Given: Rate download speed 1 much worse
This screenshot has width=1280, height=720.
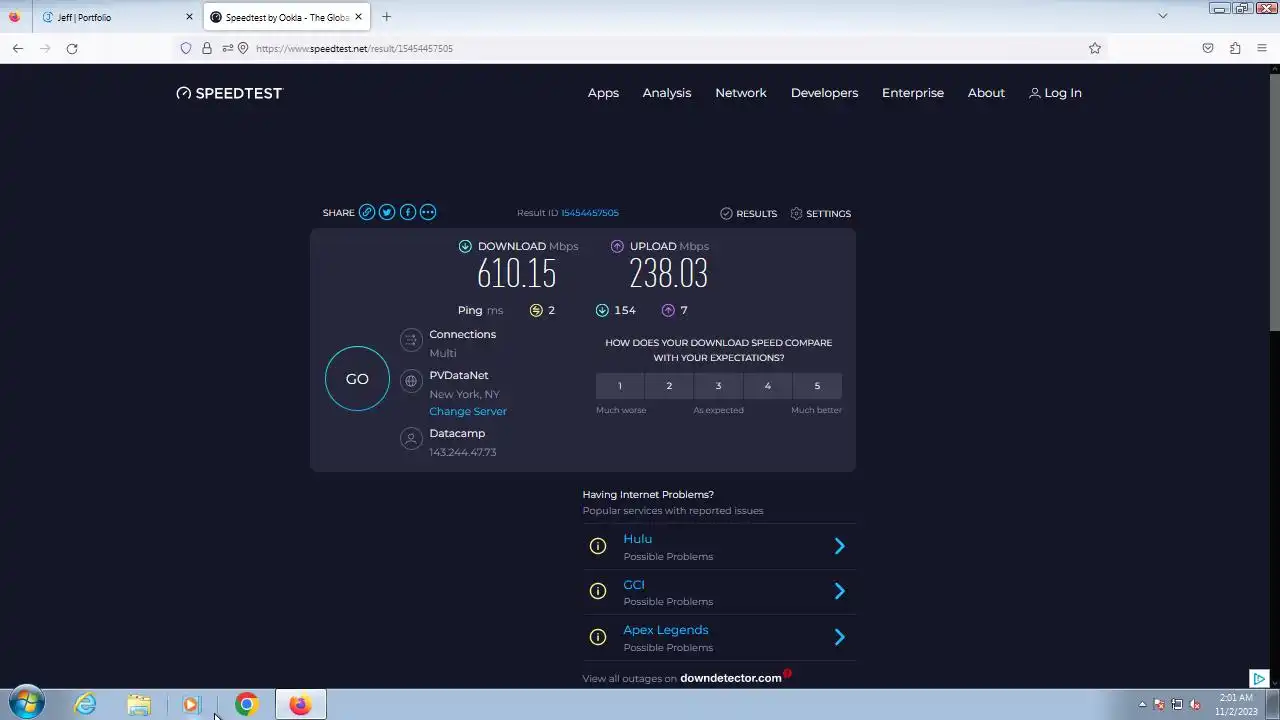Looking at the screenshot, I should click(619, 386).
